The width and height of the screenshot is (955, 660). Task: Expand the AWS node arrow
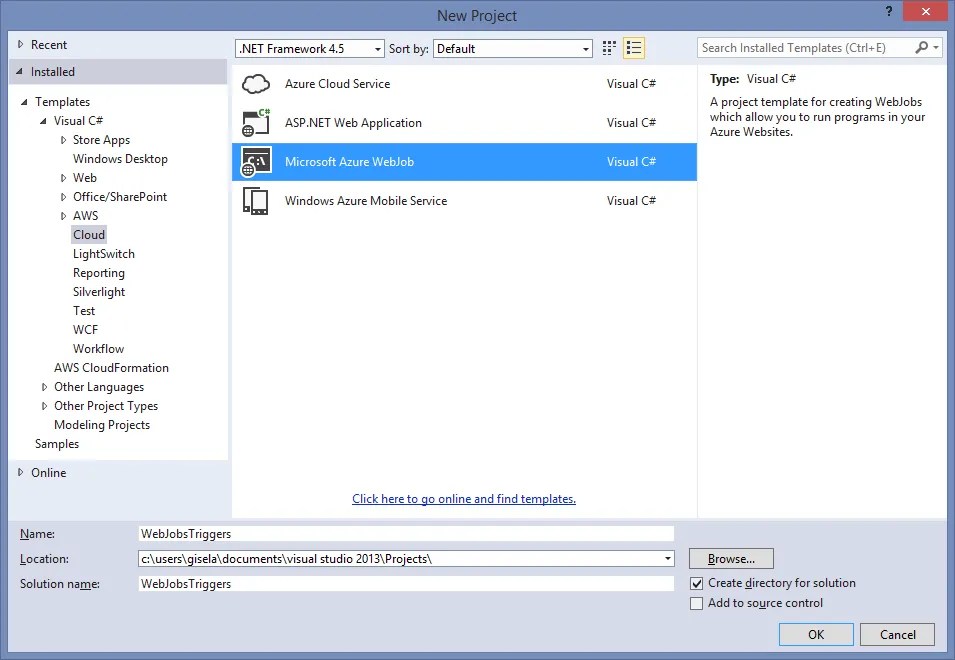[x=63, y=216]
